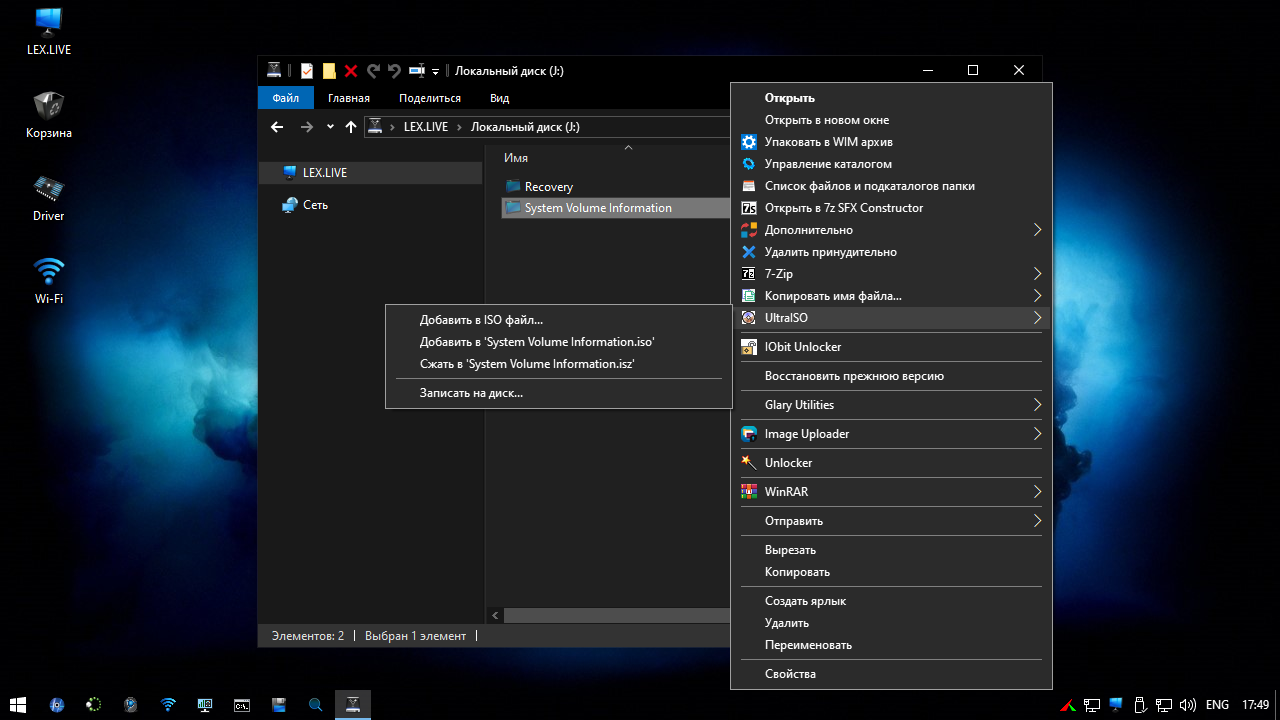
Task: Click the safely remove USB tray icon
Action: coord(1140,704)
